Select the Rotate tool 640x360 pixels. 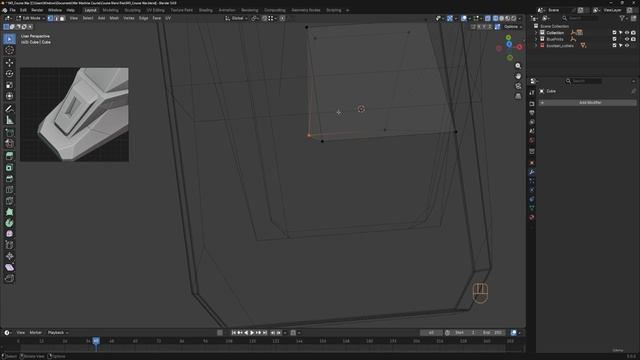click(9, 74)
